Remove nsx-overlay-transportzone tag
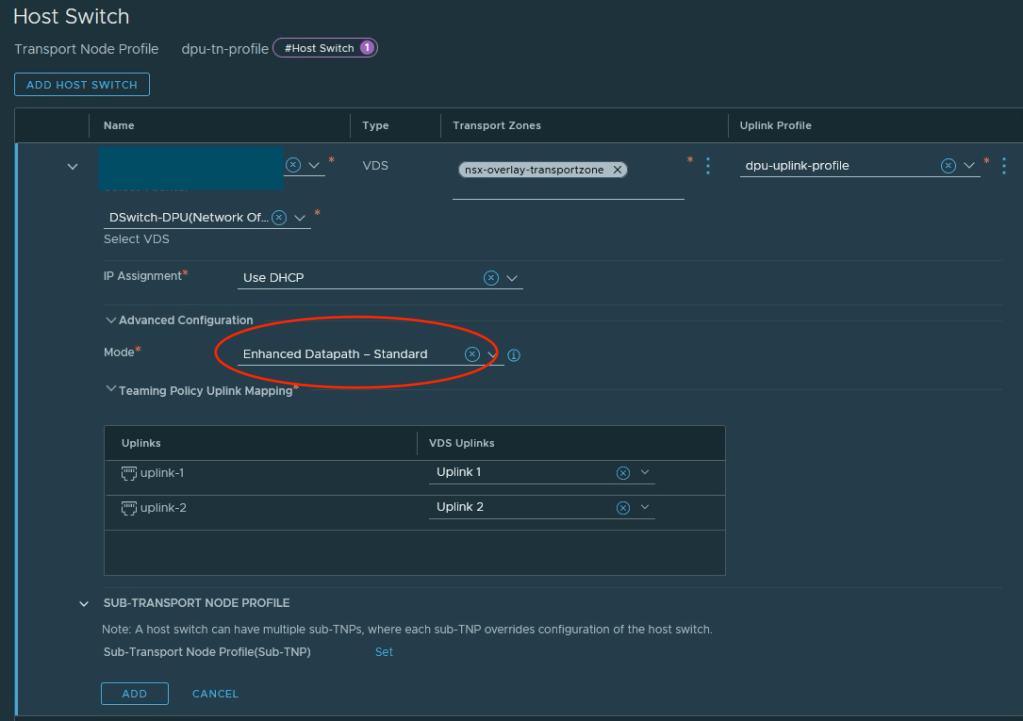 click(618, 170)
